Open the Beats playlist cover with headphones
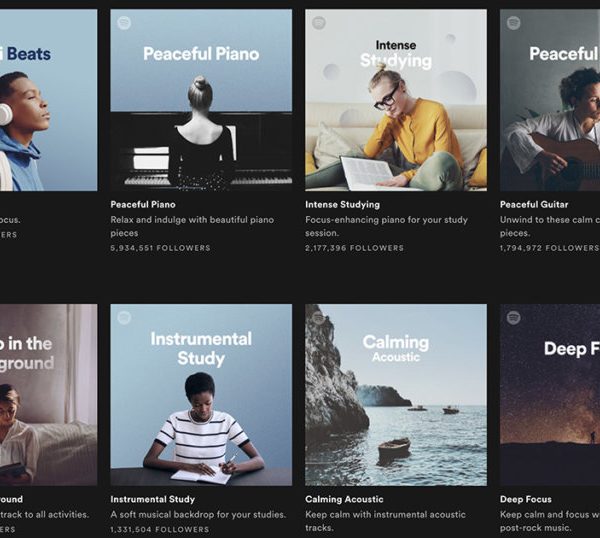 49,100
